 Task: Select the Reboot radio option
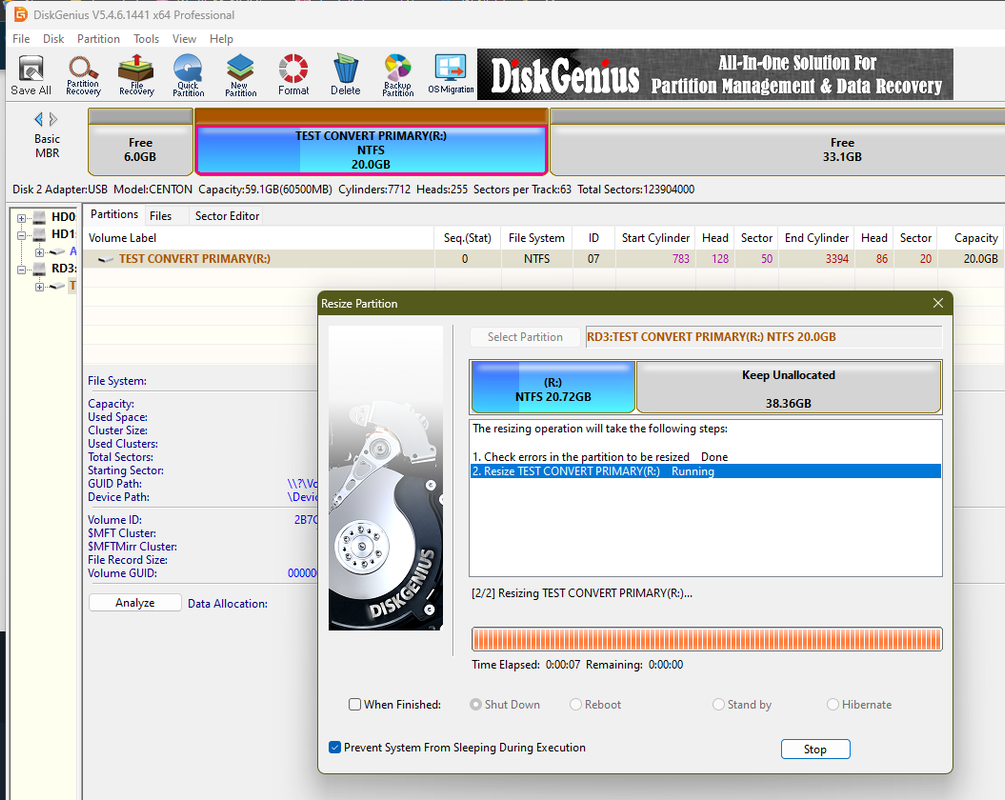coord(576,704)
